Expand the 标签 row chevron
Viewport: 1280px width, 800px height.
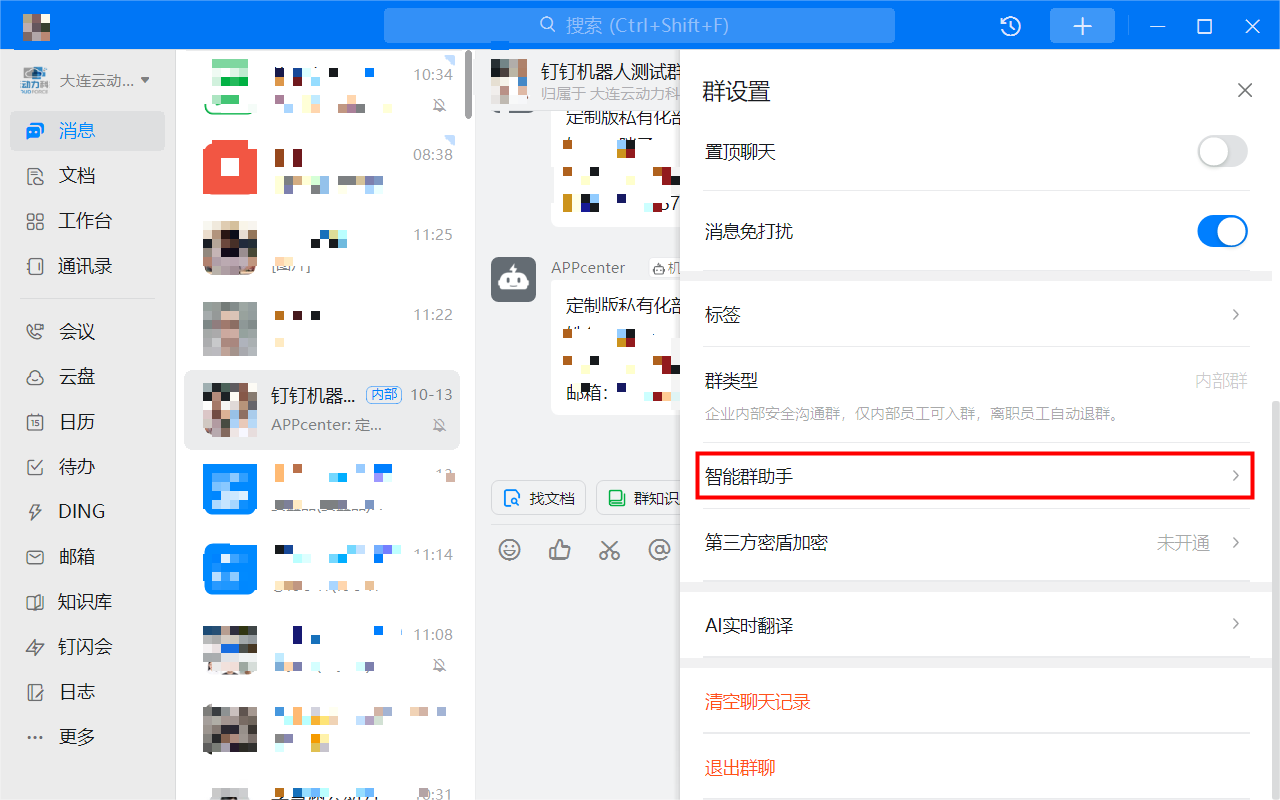point(1236,315)
